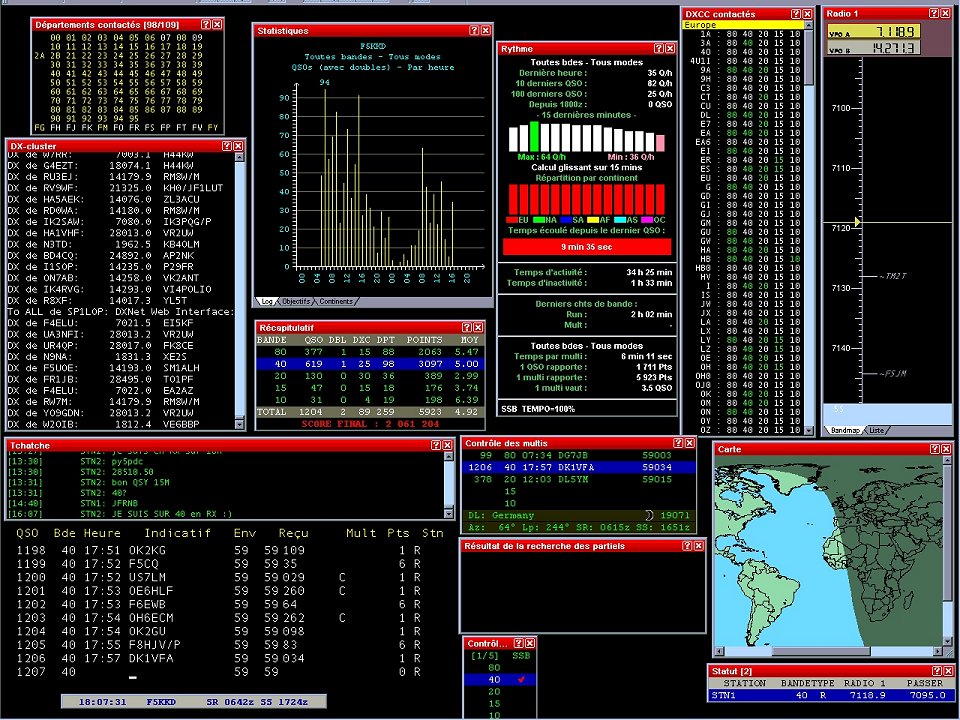Open help for the Statistiques window
960x720 pixels.
coord(476,31)
